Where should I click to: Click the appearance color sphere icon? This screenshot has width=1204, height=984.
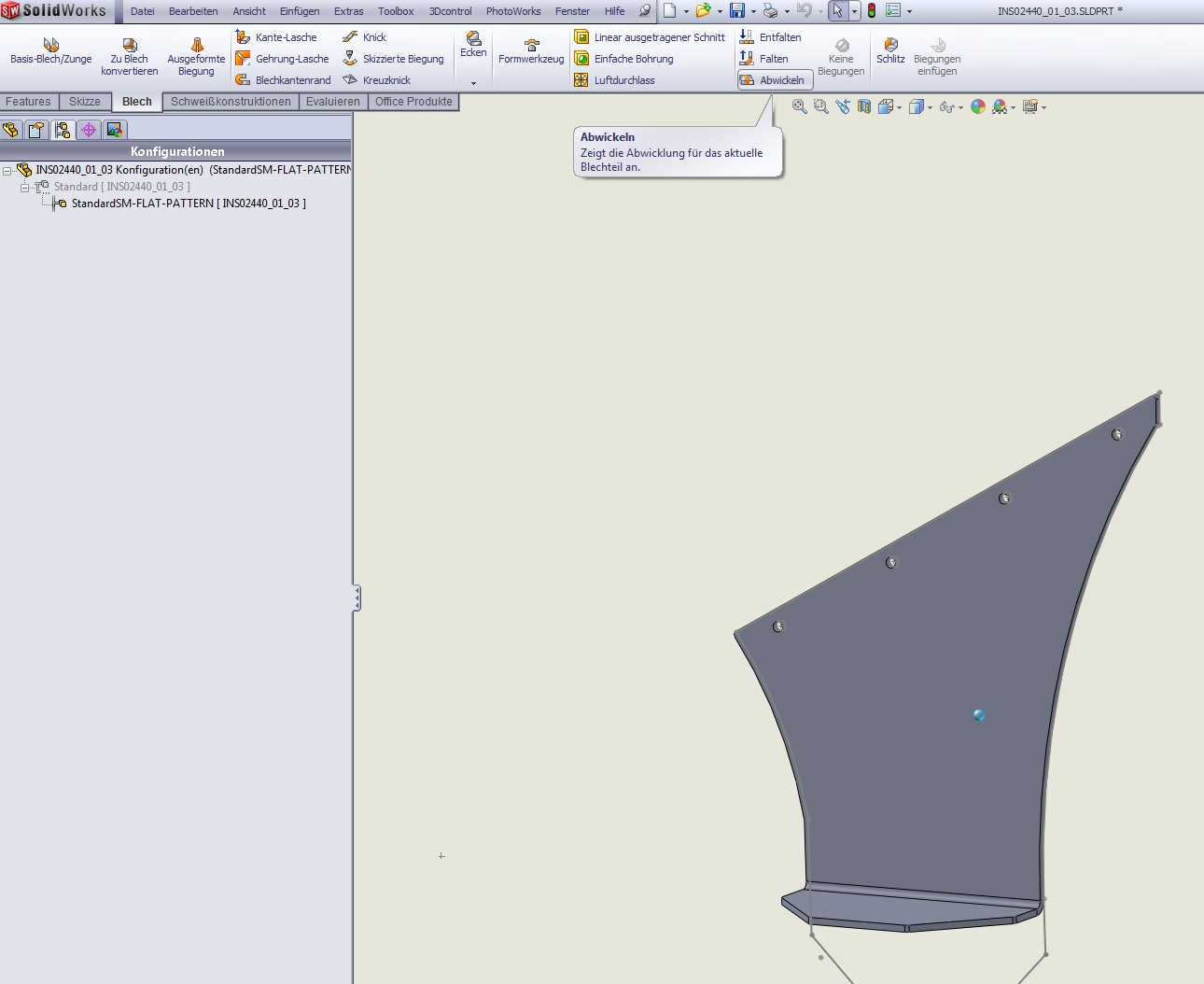[x=978, y=107]
